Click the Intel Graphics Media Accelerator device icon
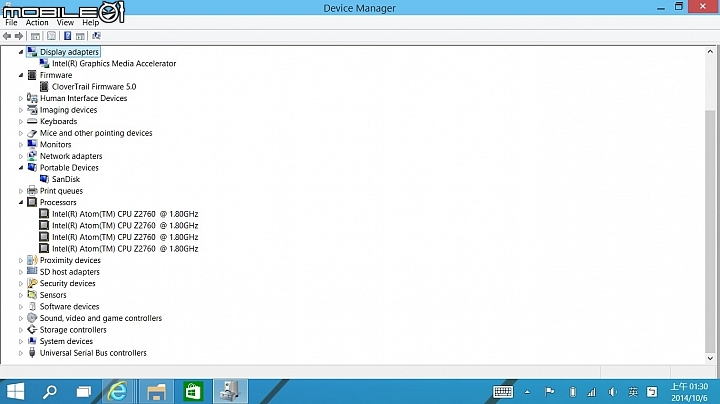Viewport: 720px width, 404px height. click(44, 63)
